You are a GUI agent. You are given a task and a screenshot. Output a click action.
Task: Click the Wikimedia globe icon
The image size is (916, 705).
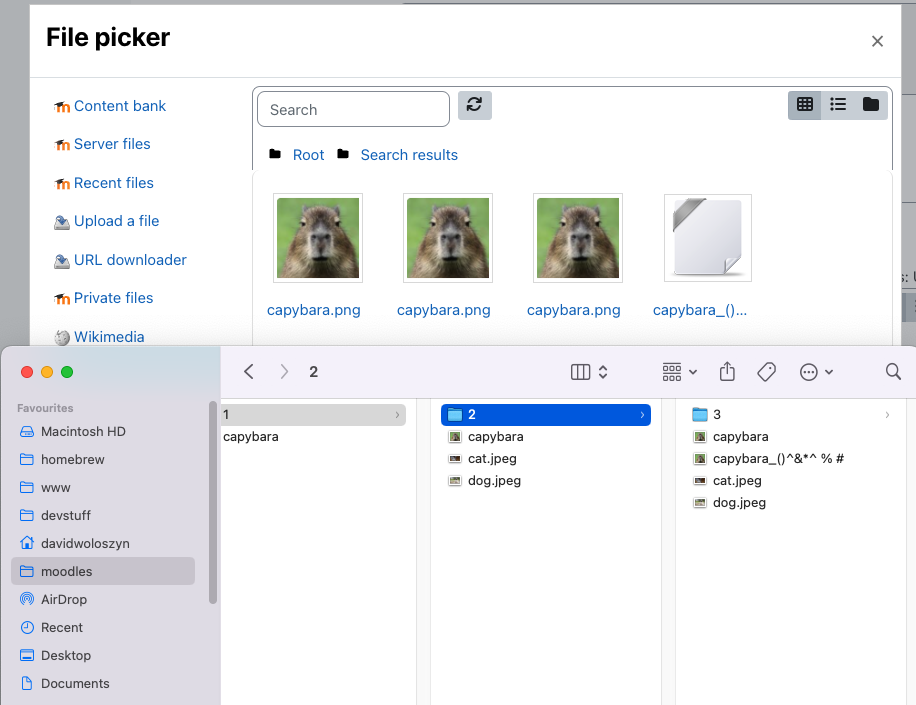click(62, 338)
